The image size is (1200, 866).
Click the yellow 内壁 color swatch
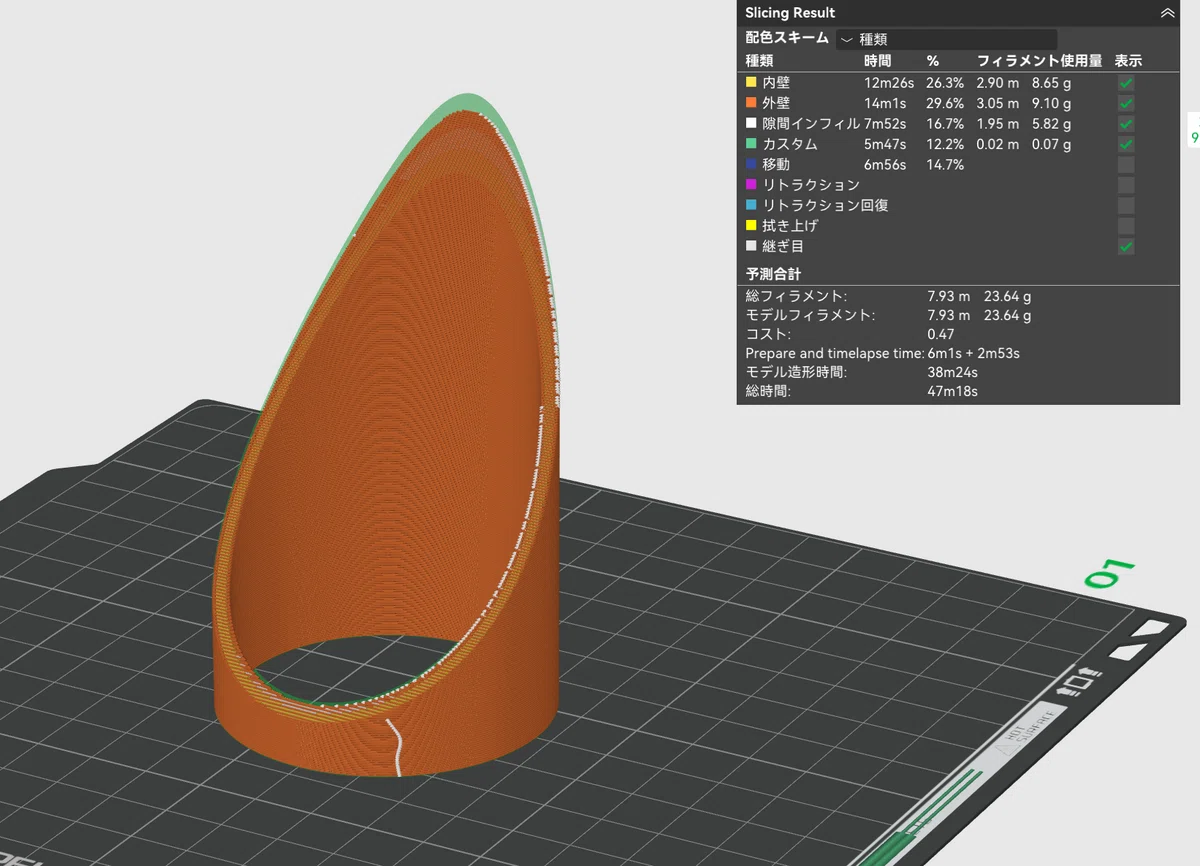(751, 83)
